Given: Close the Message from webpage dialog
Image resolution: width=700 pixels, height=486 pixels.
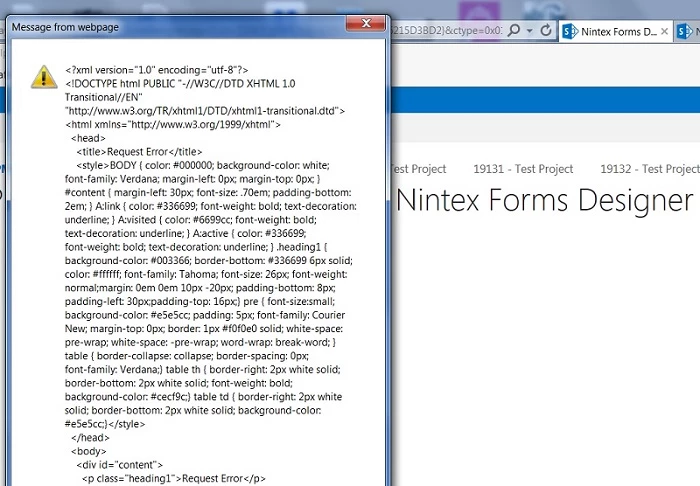Looking at the screenshot, I should 366,23.
